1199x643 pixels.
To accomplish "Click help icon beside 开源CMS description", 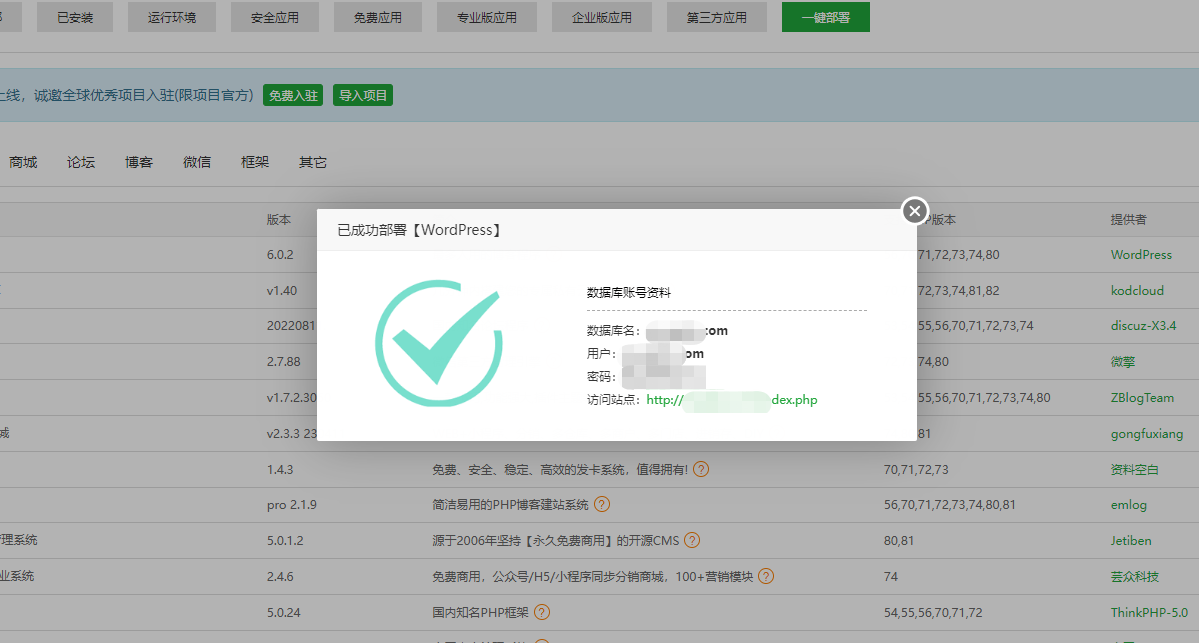I will pyautogui.click(x=692, y=541).
